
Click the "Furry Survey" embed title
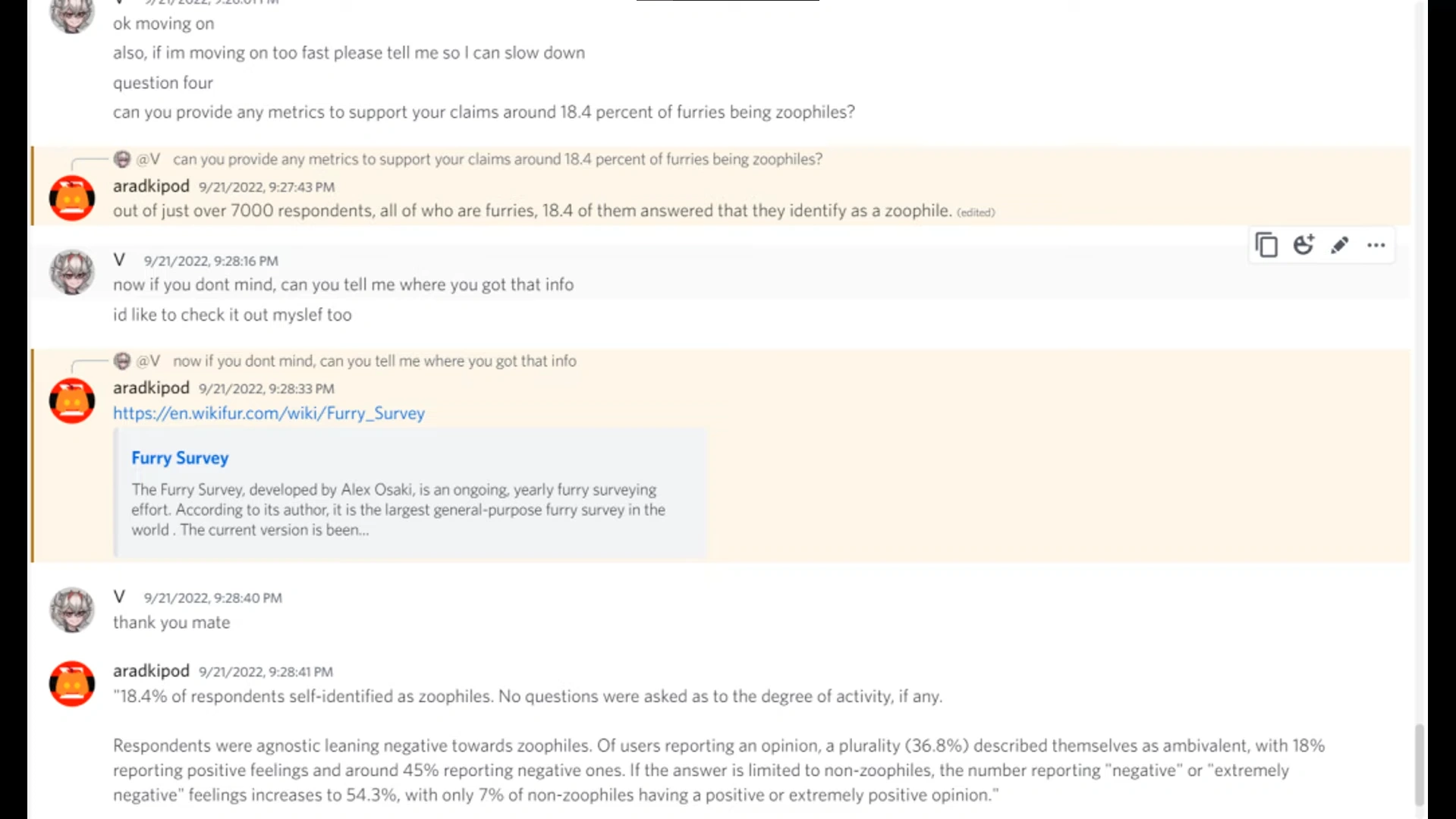click(x=180, y=458)
